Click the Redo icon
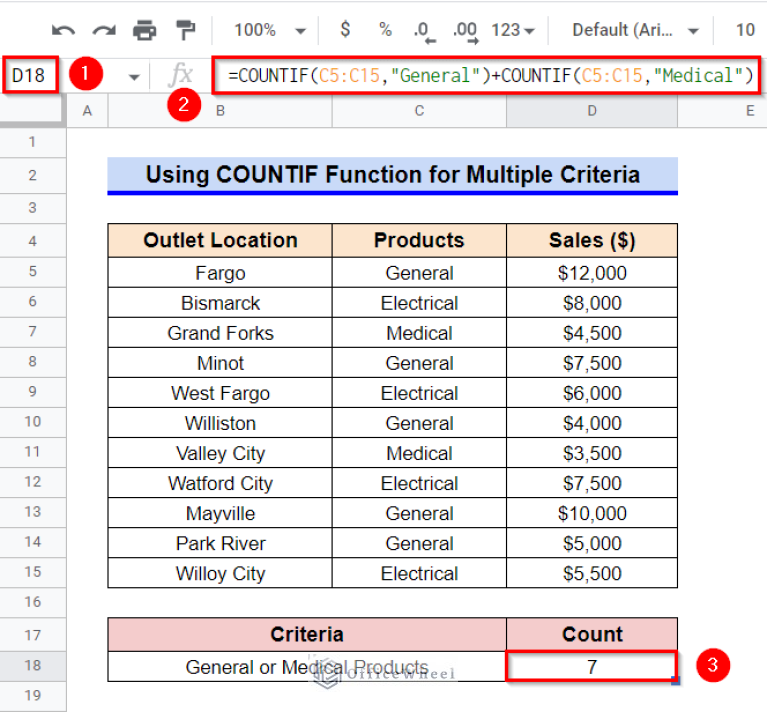 point(104,30)
